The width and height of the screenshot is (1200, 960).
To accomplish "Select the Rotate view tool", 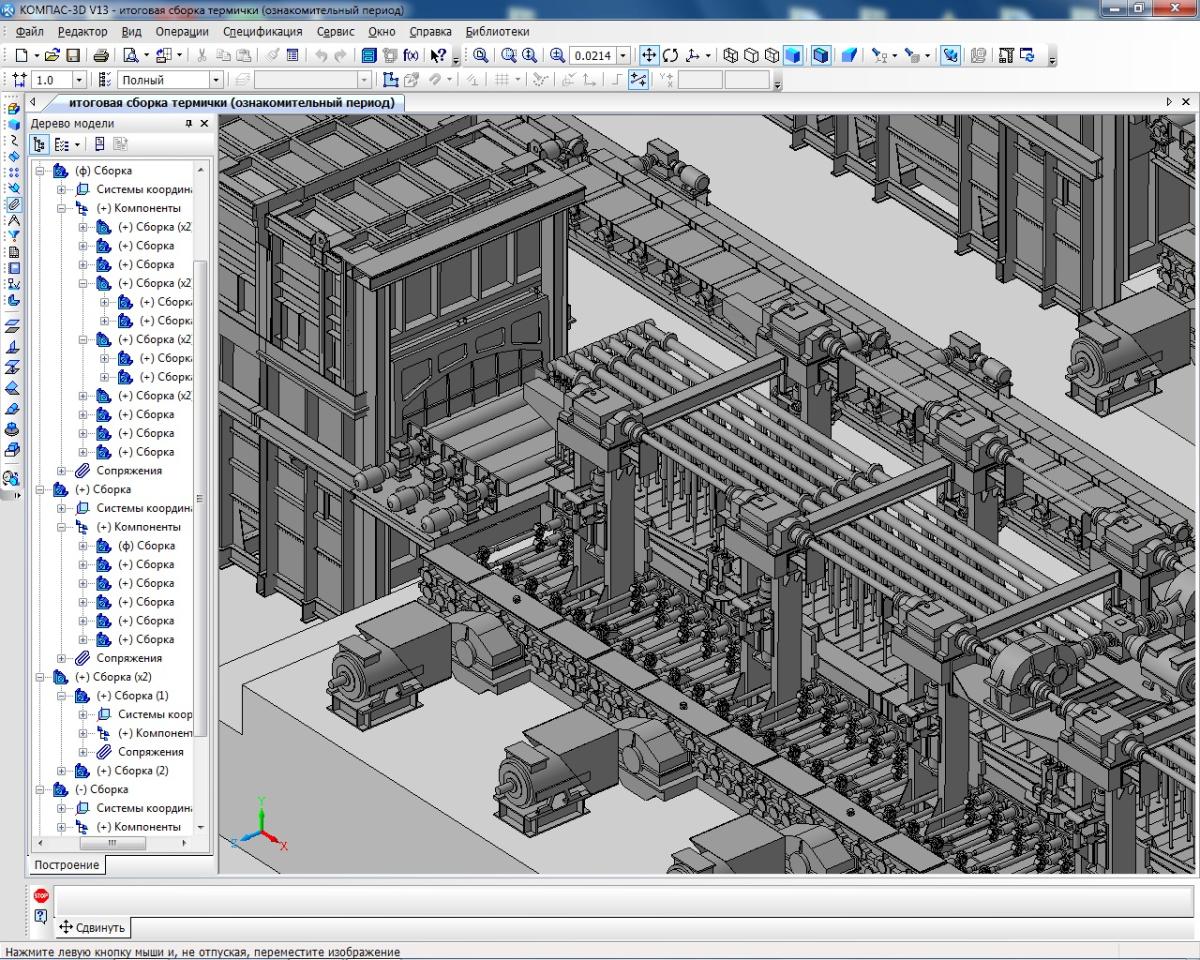I will 670,56.
